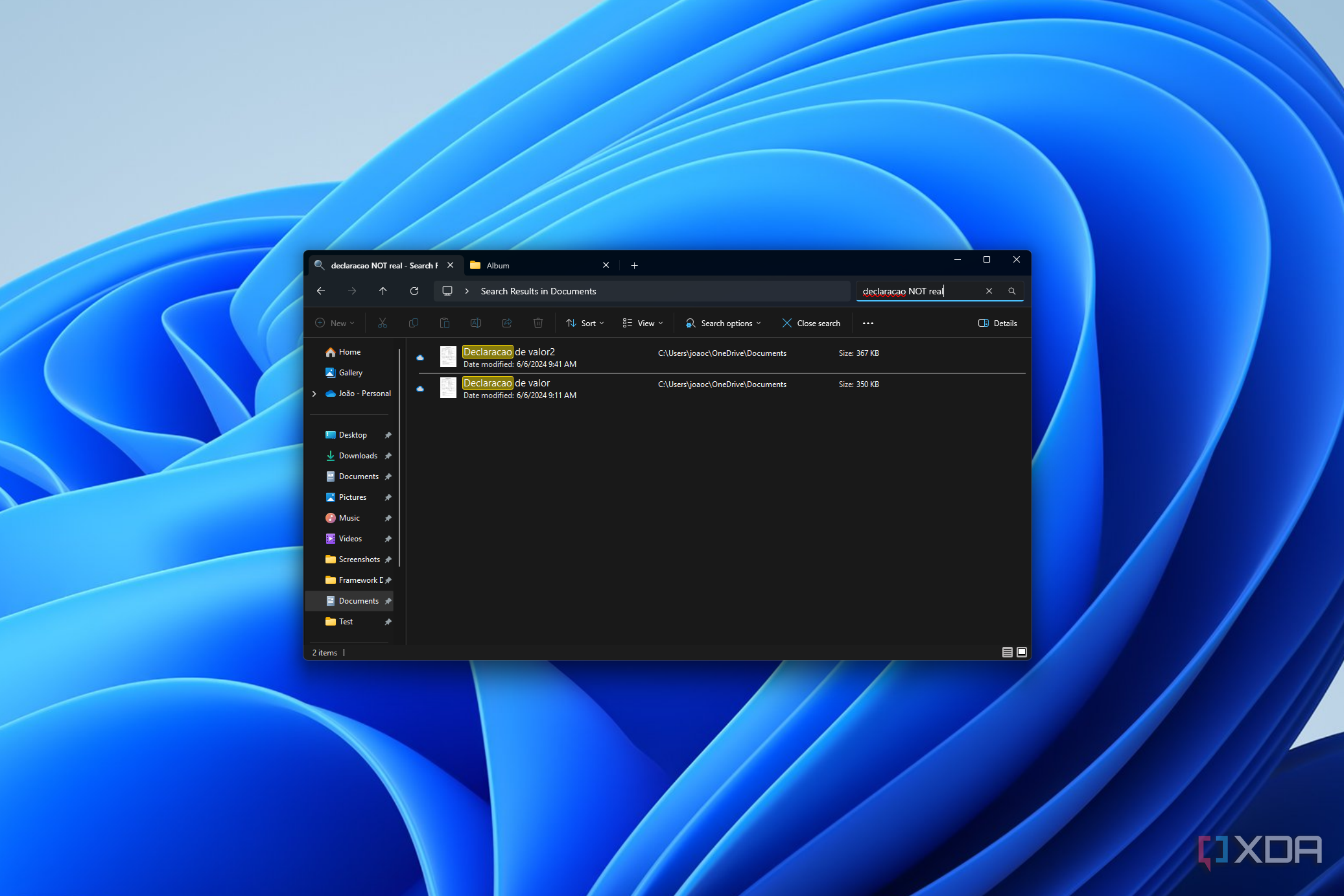Image resolution: width=1344 pixels, height=896 pixels.
Task: Unpin Test folder from Quick access
Action: pos(388,622)
